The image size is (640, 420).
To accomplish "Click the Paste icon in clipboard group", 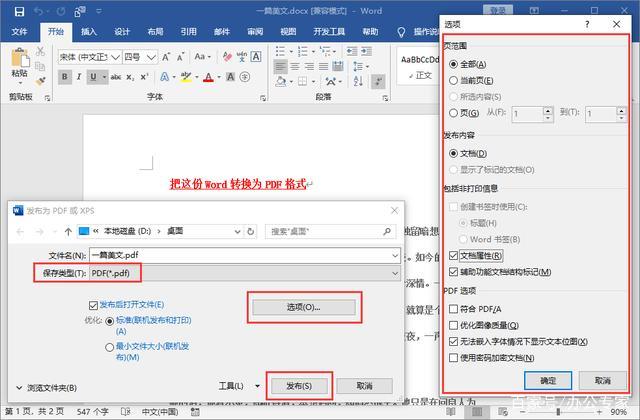I will click(x=20, y=58).
